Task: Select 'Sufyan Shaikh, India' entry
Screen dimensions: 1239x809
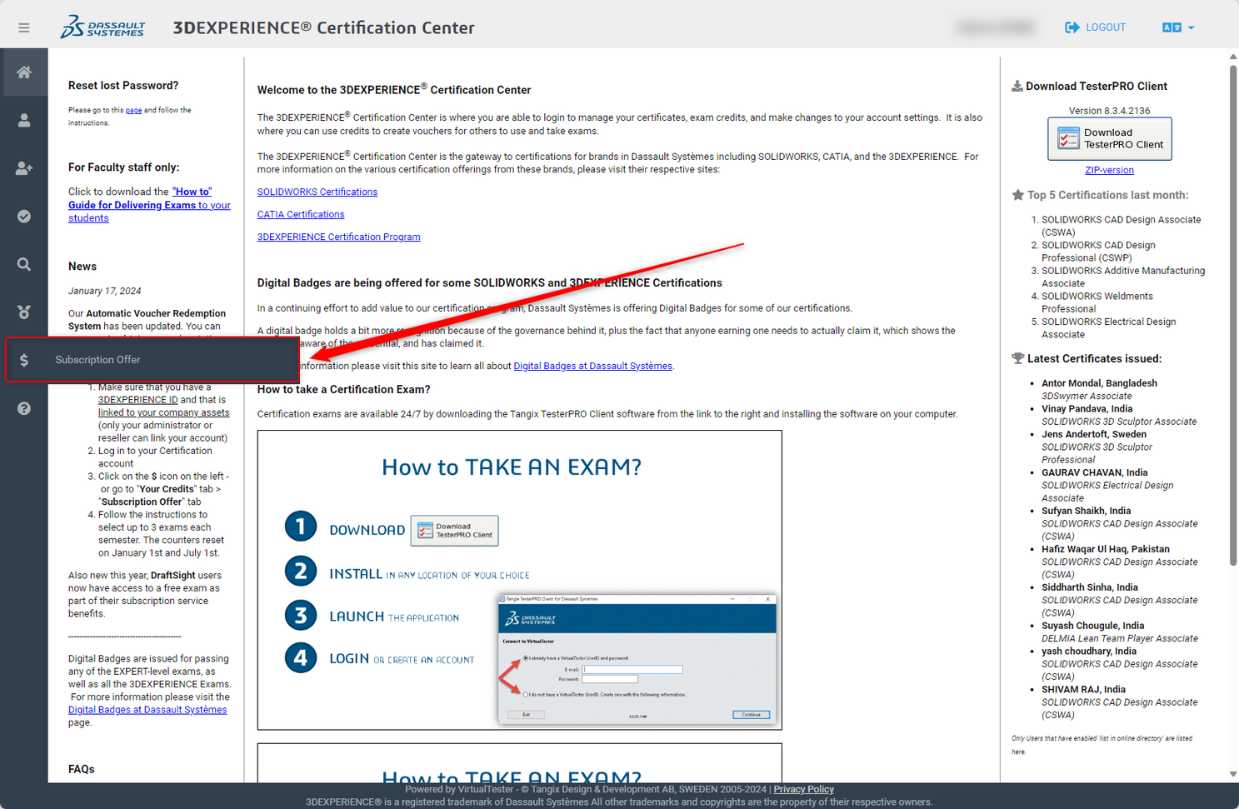Action: (1086, 510)
